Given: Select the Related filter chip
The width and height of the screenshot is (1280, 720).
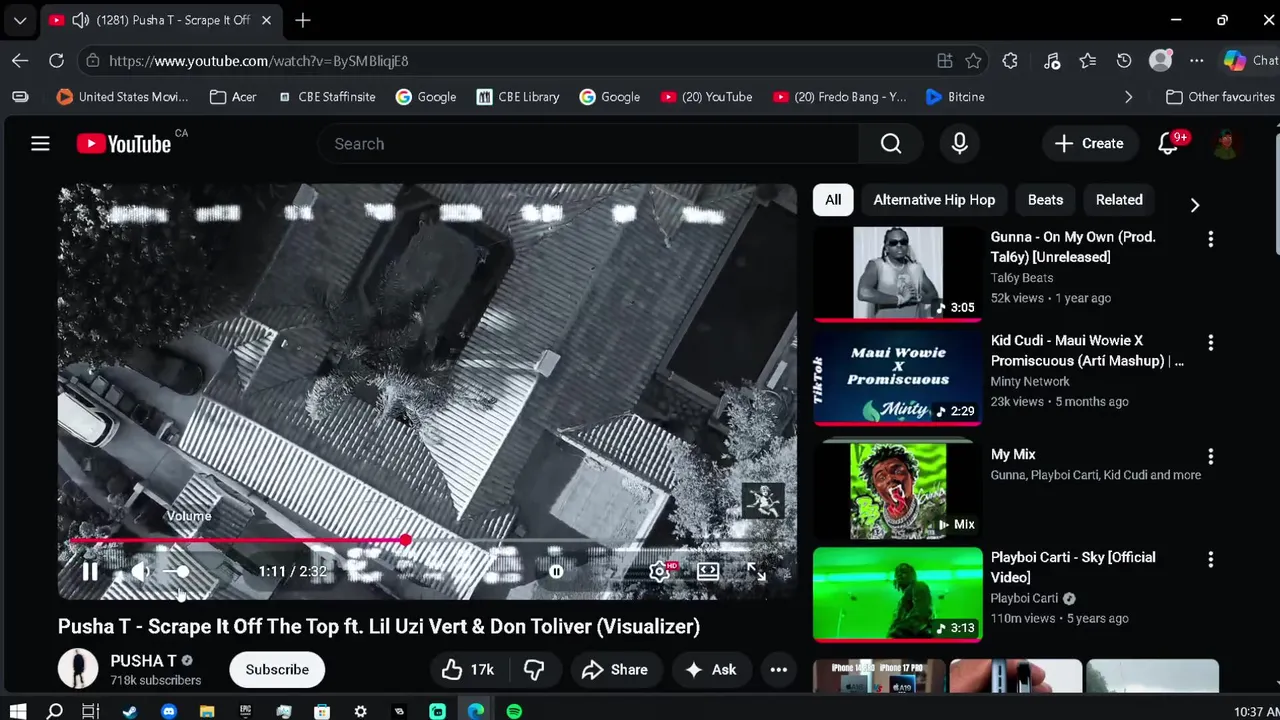Looking at the screenshot, I should point(1119,200).
